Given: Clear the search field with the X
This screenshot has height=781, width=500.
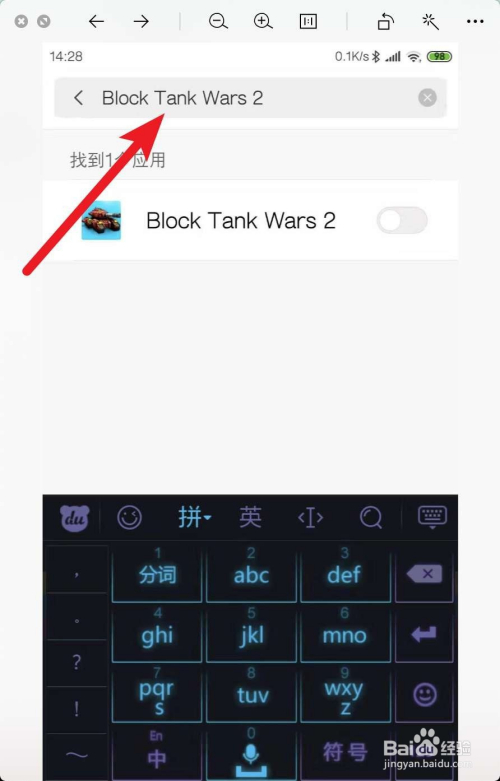Looking at the screenshot, I should coord(427,98).
